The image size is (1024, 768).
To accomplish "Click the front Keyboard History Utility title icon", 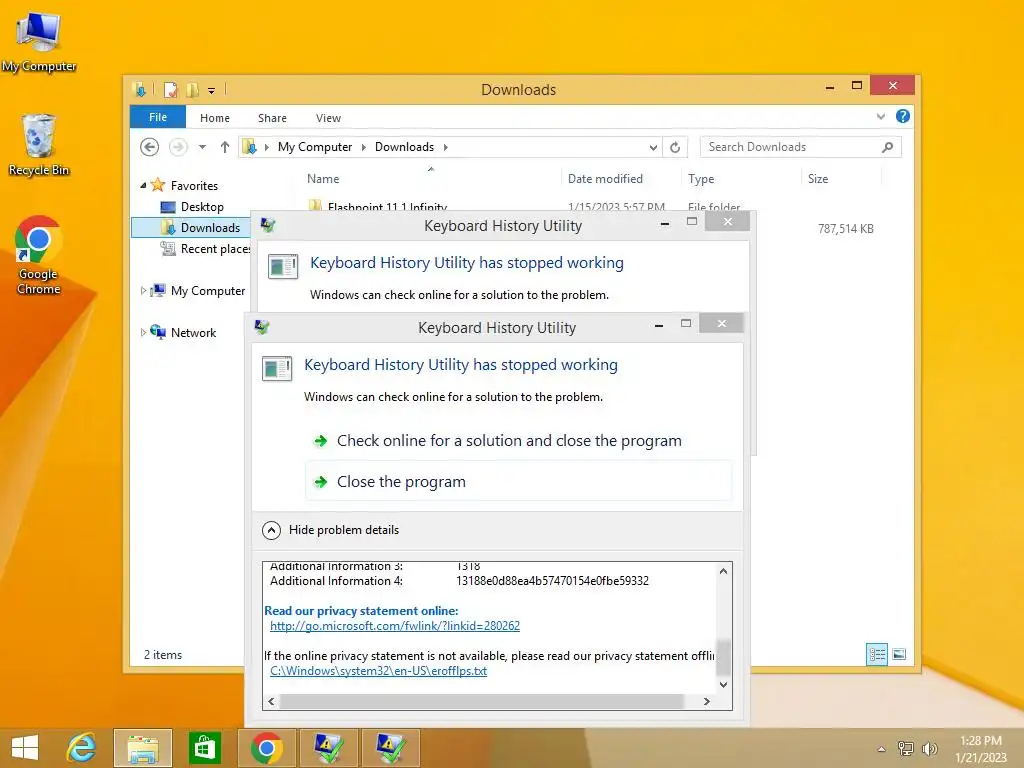I will 262,327.
